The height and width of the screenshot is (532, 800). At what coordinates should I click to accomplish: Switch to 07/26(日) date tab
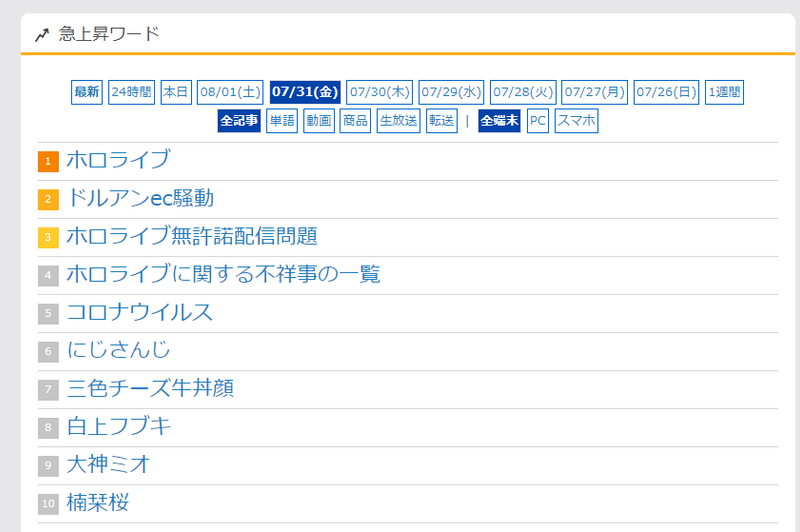666,92
